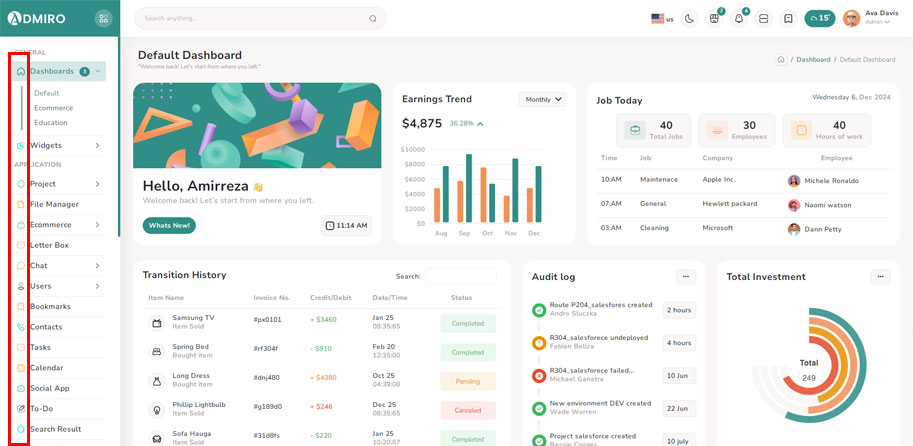Click the bookmark icon in the header
The height and width of the screenshot is (446, 913).
[788, 18]
